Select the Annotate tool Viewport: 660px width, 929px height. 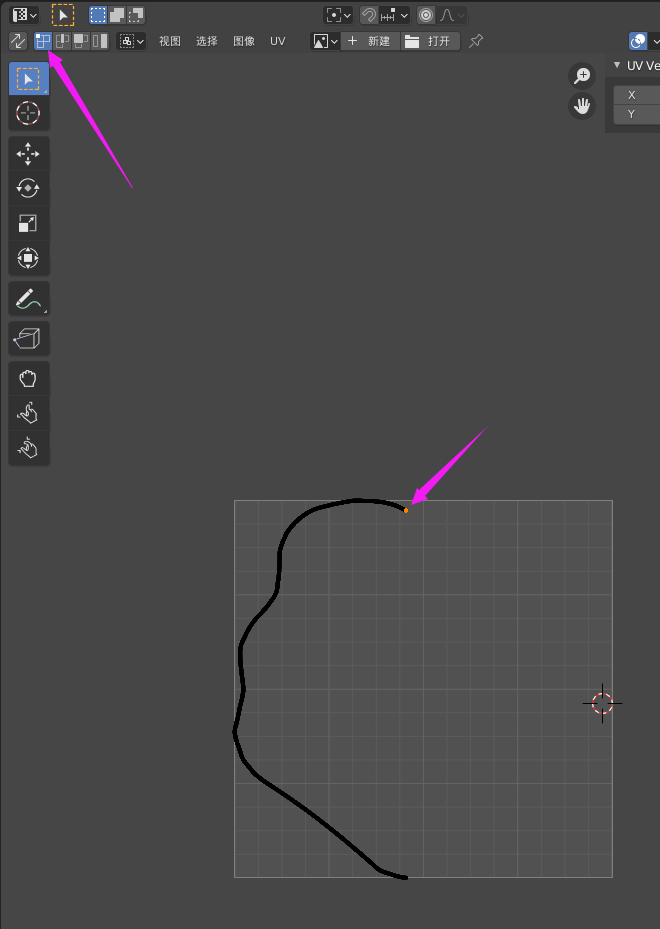click(28, 299)
